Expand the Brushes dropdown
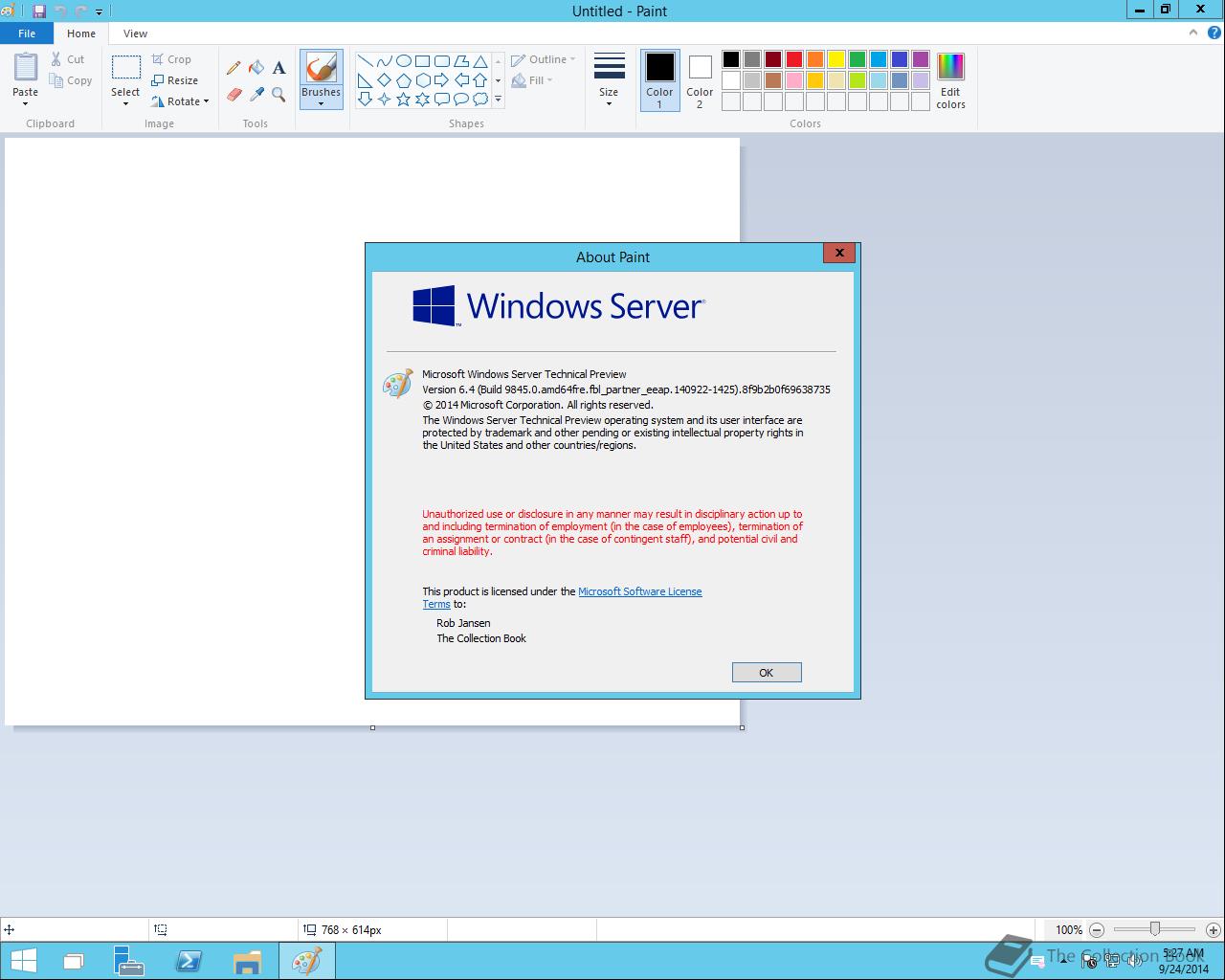Screen dimensions: 1225x980 coord(321,98)
